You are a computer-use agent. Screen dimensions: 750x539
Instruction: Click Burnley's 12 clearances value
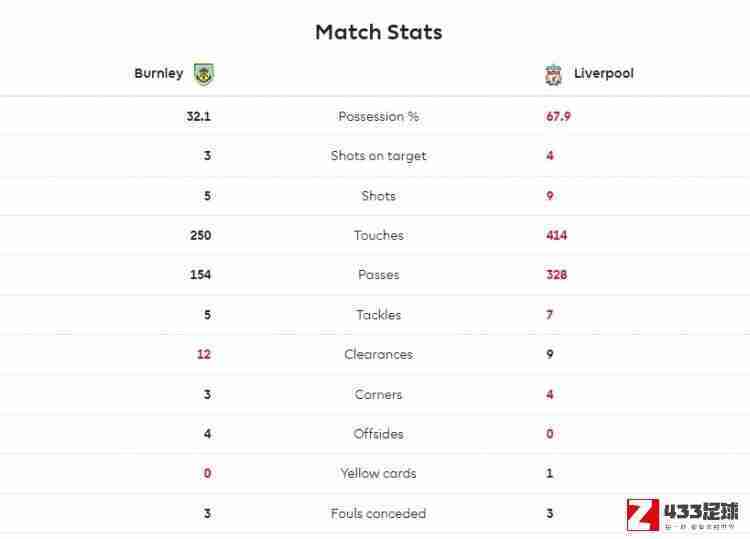point(204,354)
